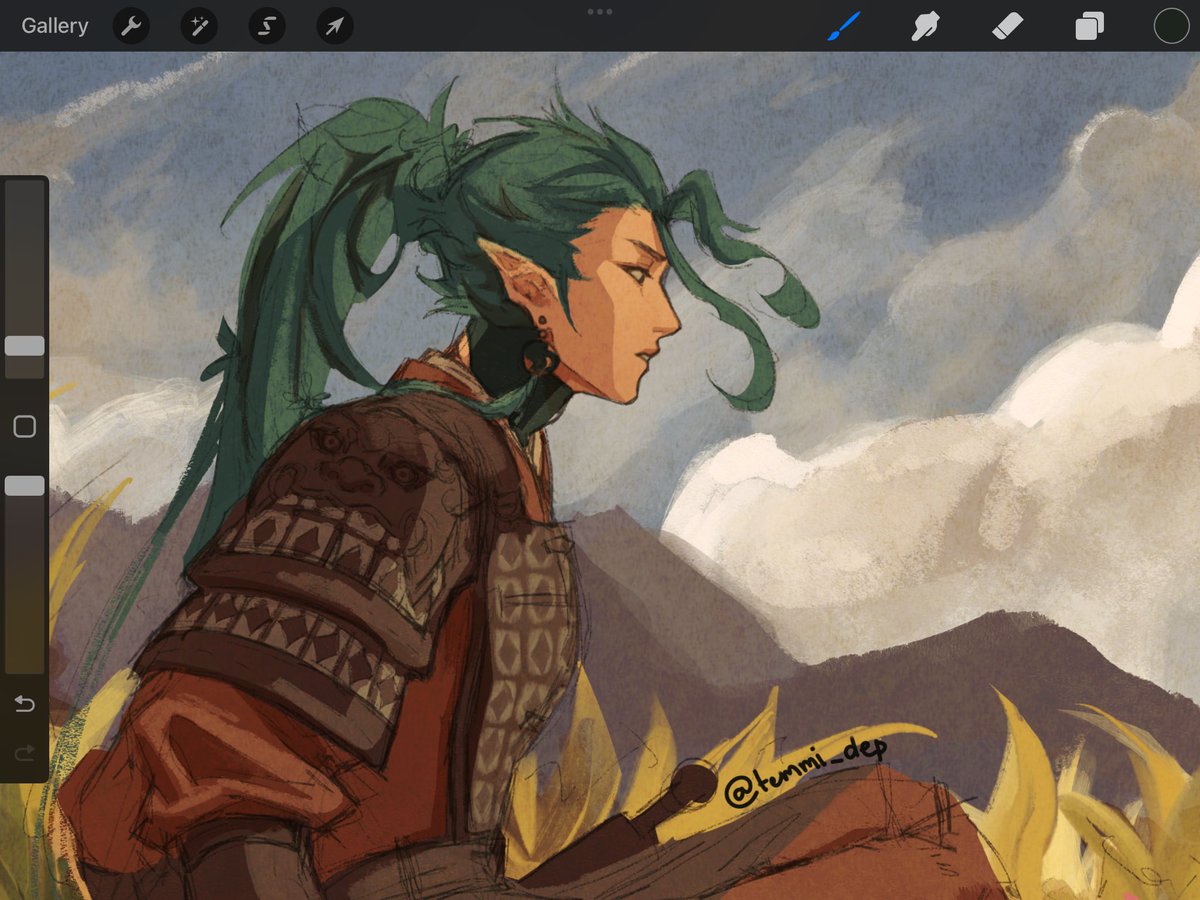The width and height of the screenshot is (1200, 900).
Task: Select the Adjustments magic wand icon
Action: (x=198, y=26)
